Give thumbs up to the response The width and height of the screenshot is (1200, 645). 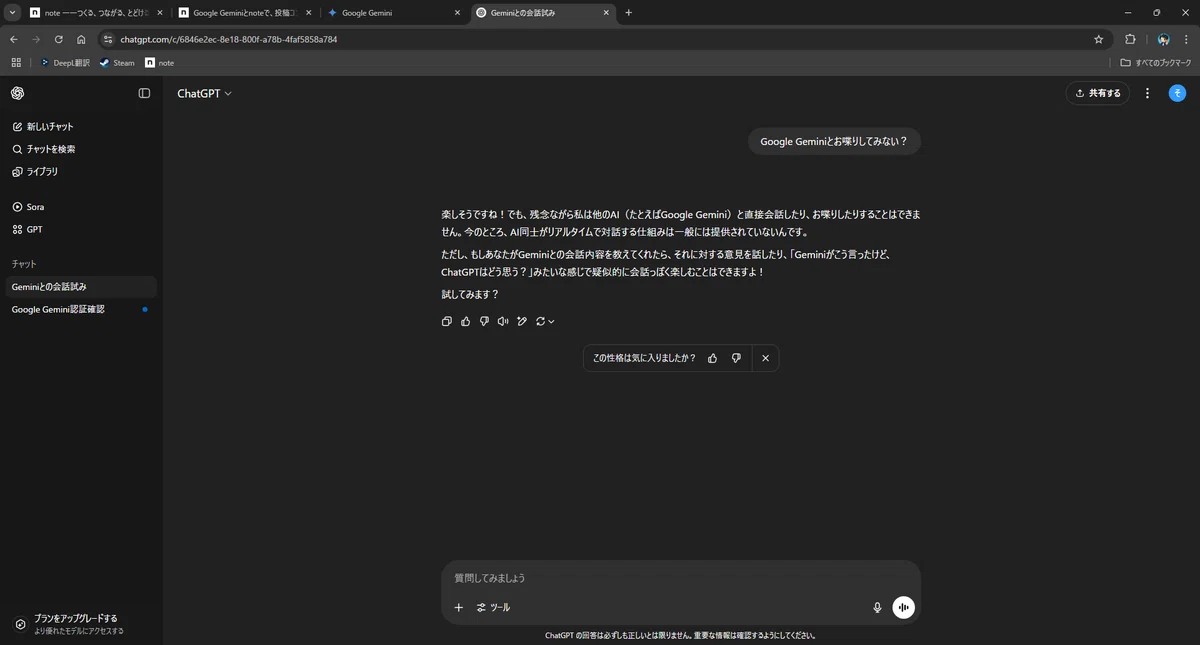click(x=466, y=321)
